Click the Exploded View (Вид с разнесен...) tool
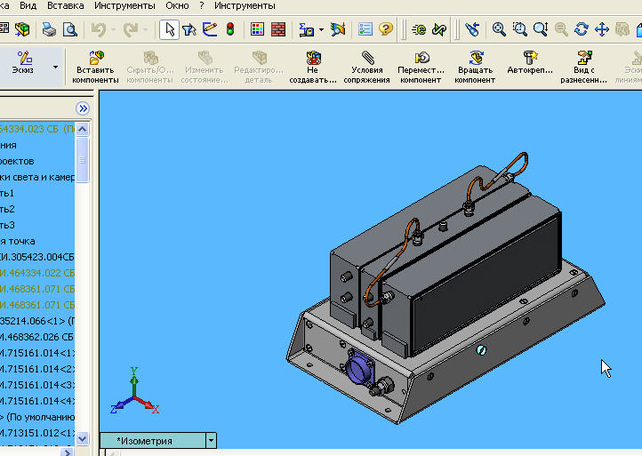642x456 pixels. click(584, 67)
